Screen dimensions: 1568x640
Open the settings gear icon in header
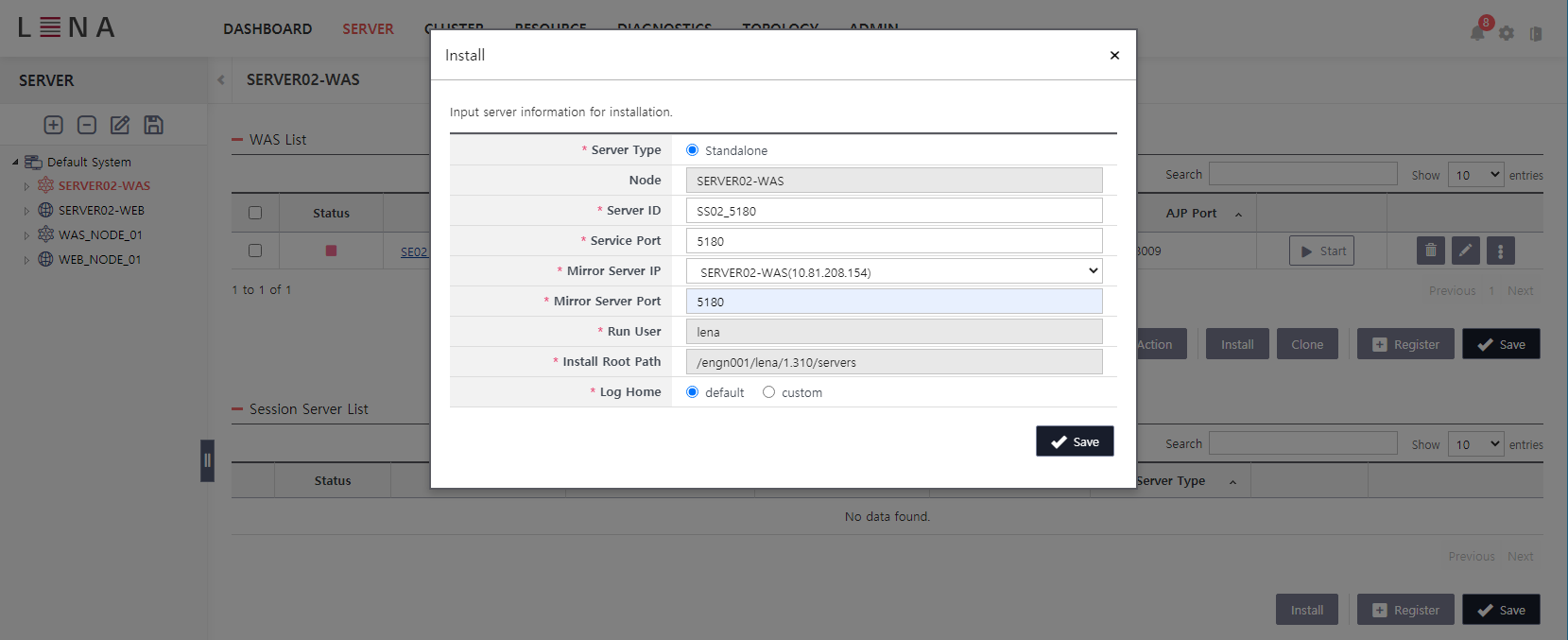[1507, 33]
